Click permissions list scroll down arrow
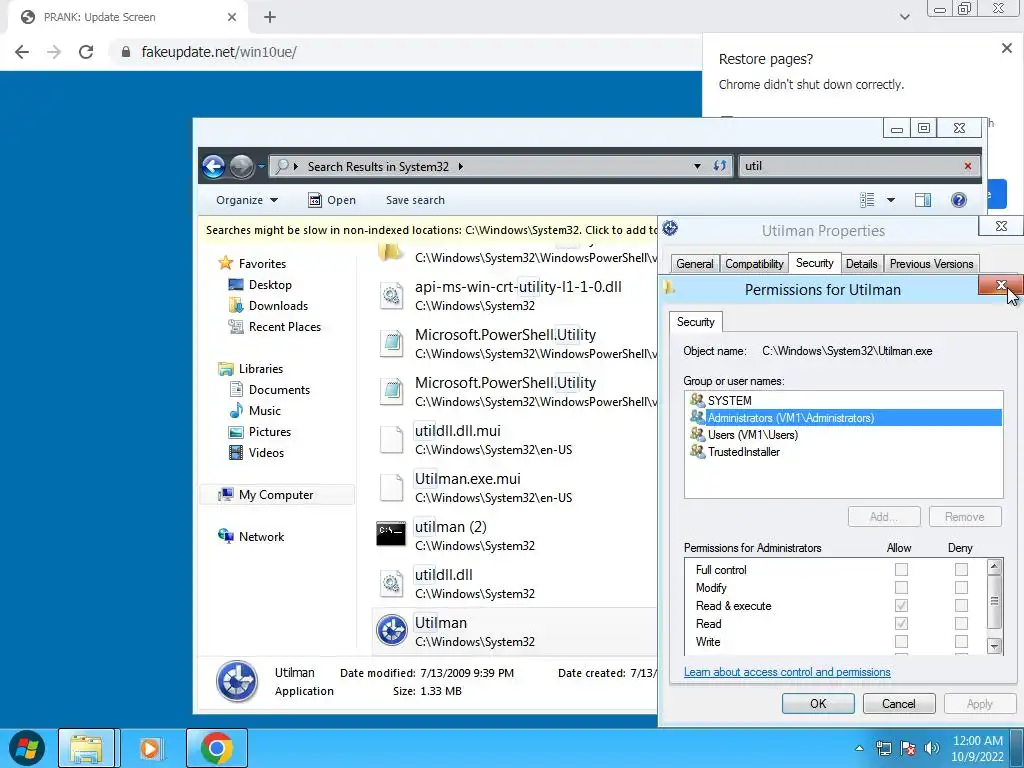Screen dimensions: 1024x768 [994, 647]
